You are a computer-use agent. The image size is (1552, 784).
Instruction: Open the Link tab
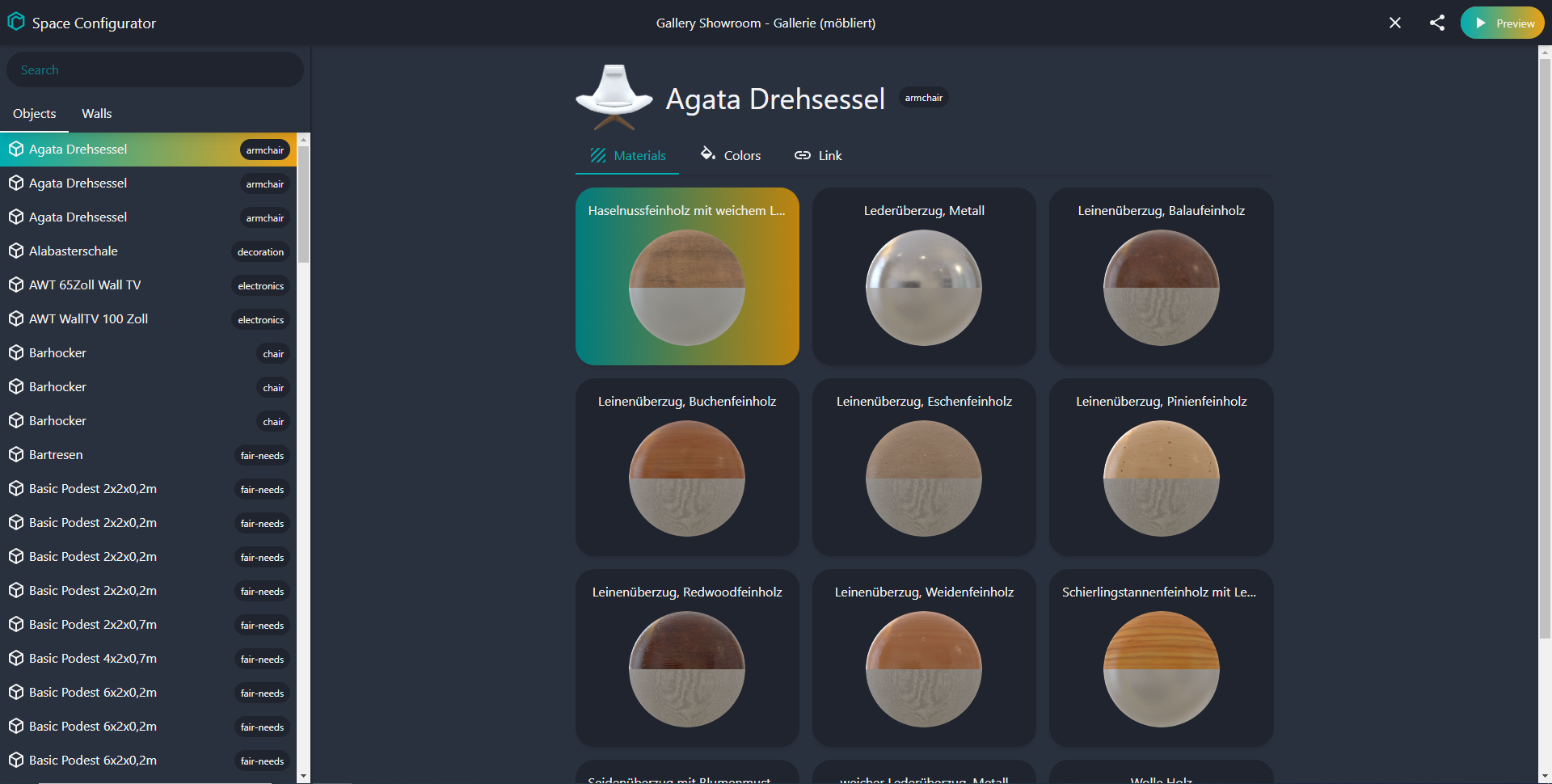(818, 155)
